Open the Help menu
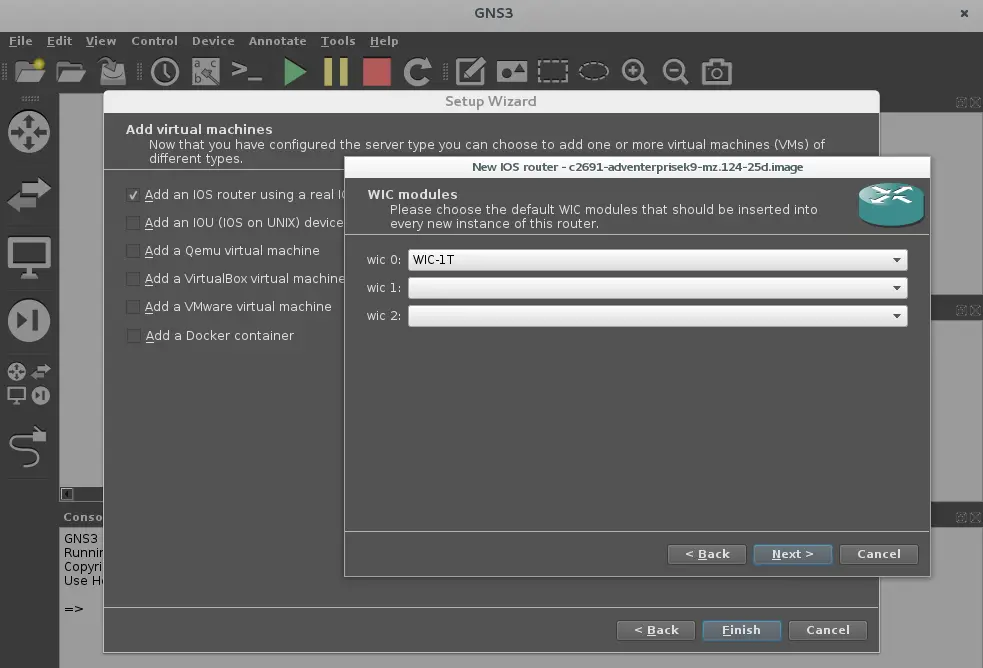 click(384, 41)
